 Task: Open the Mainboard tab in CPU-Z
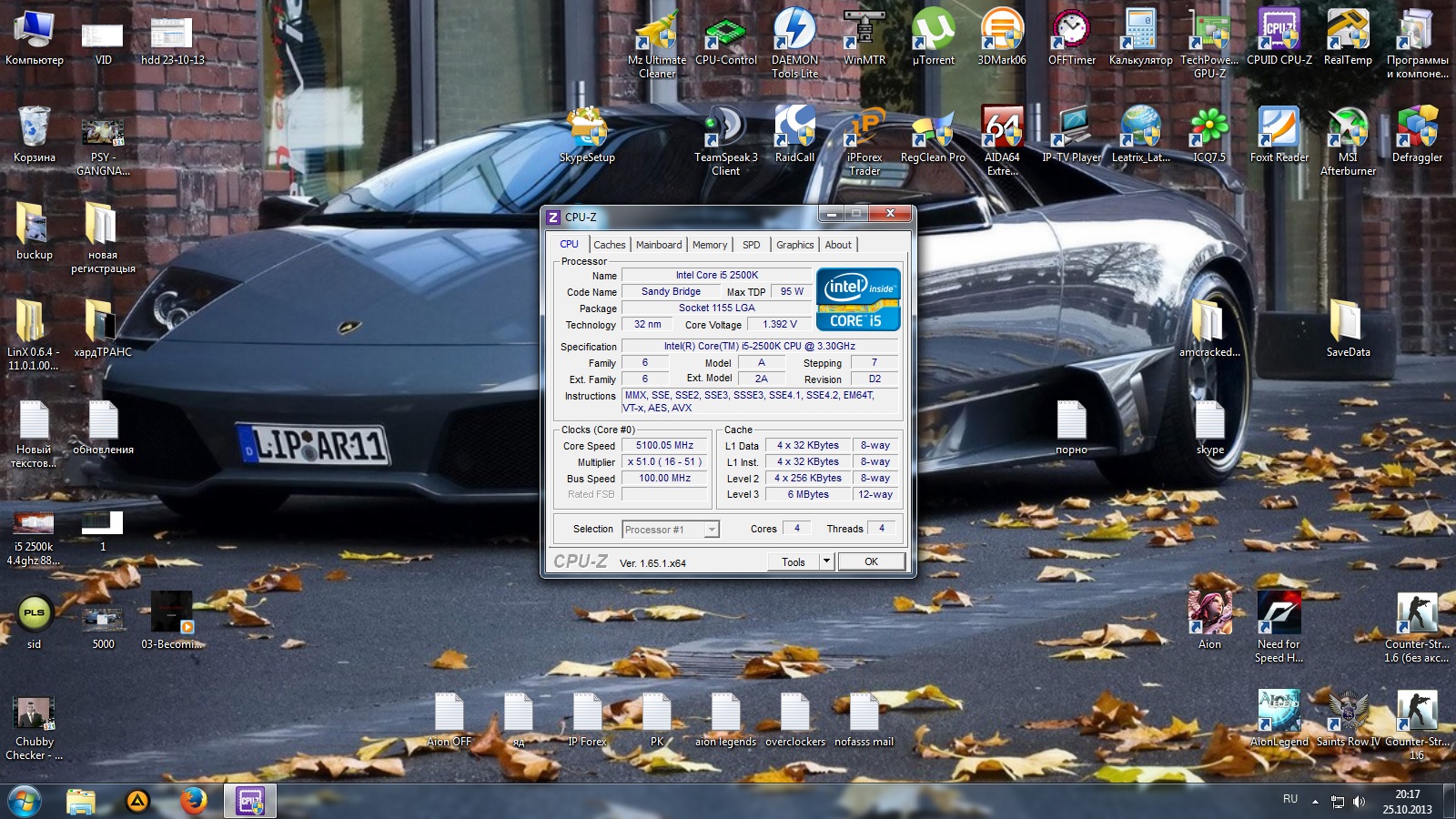click(659, 245)
